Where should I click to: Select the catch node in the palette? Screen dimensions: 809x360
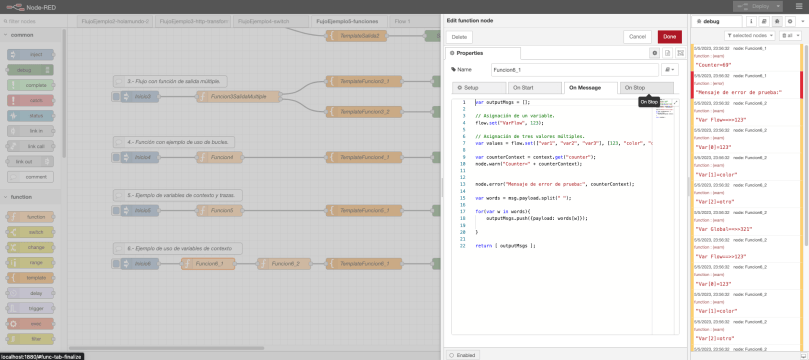31,101
